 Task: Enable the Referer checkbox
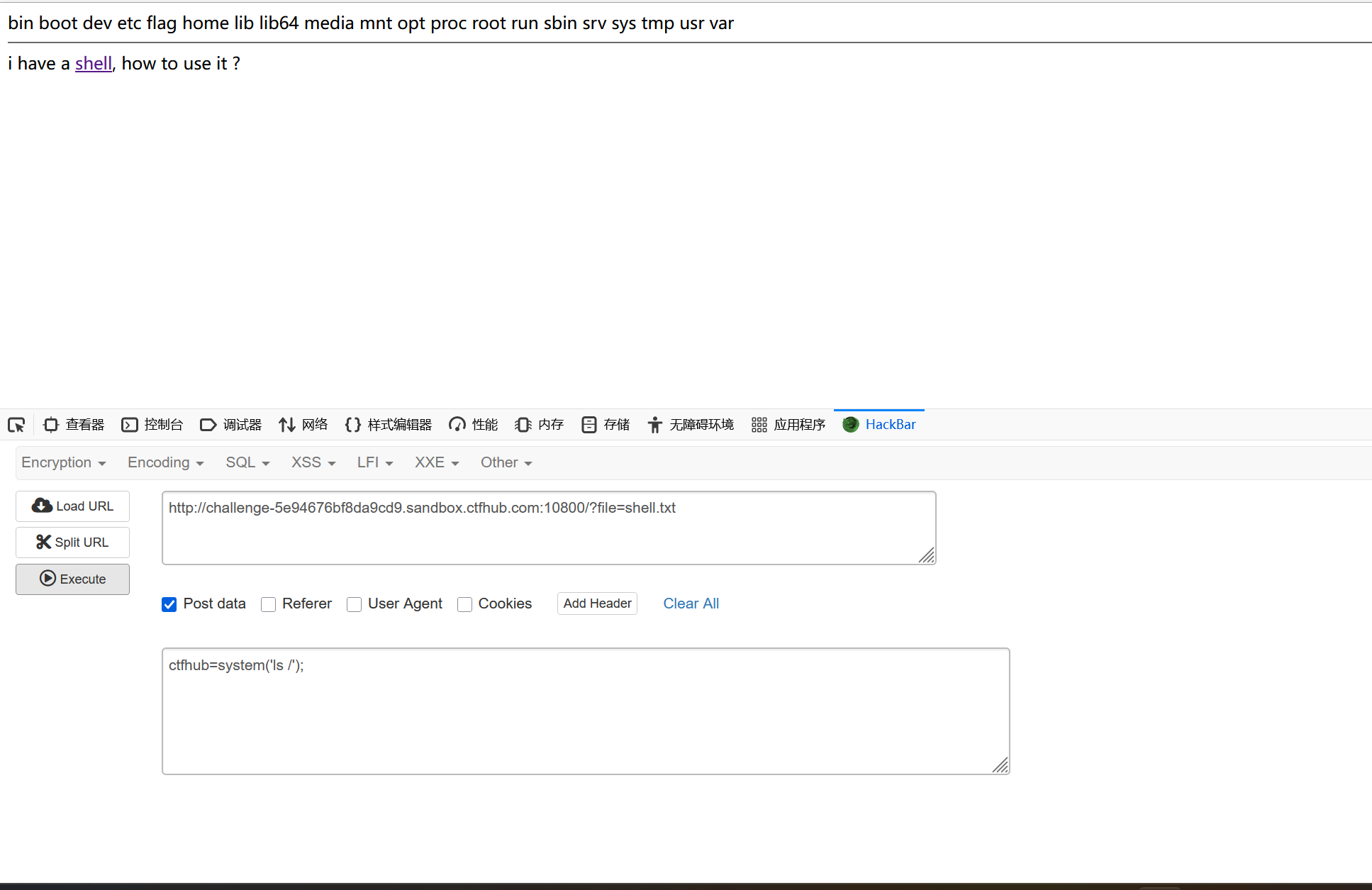pos(268,604)
